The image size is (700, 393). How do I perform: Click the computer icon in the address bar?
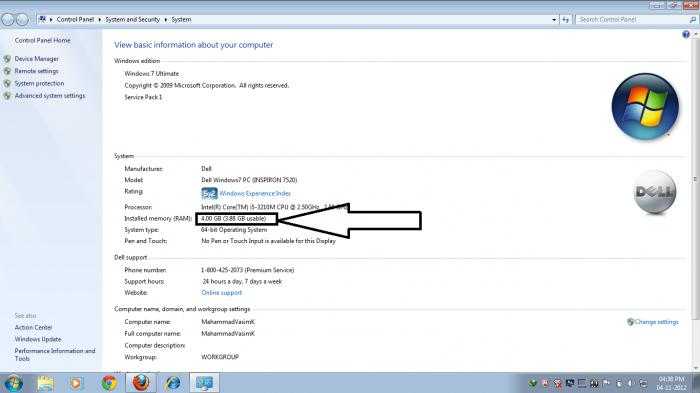42,19
